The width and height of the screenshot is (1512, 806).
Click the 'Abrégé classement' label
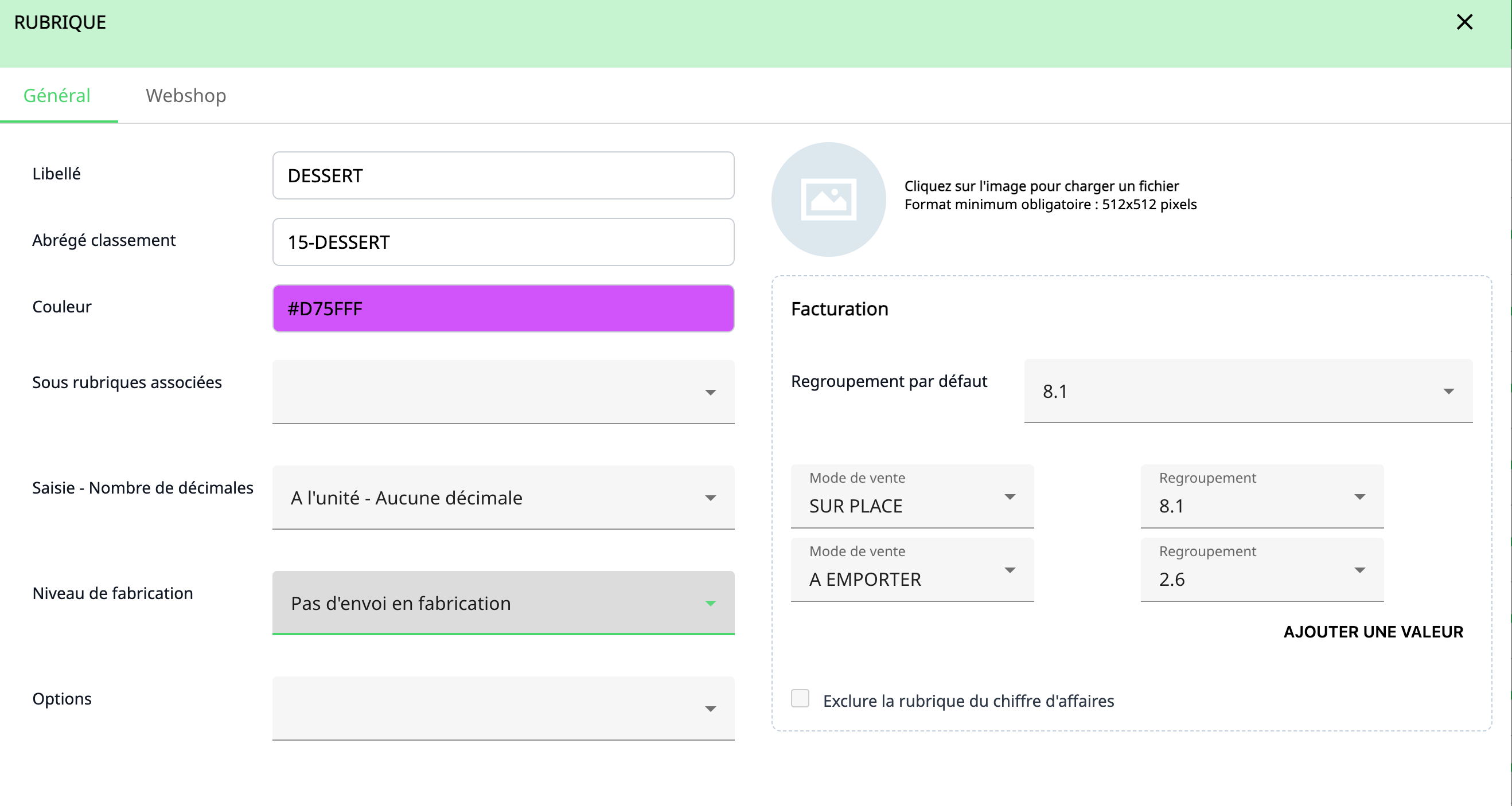point(104,240)
